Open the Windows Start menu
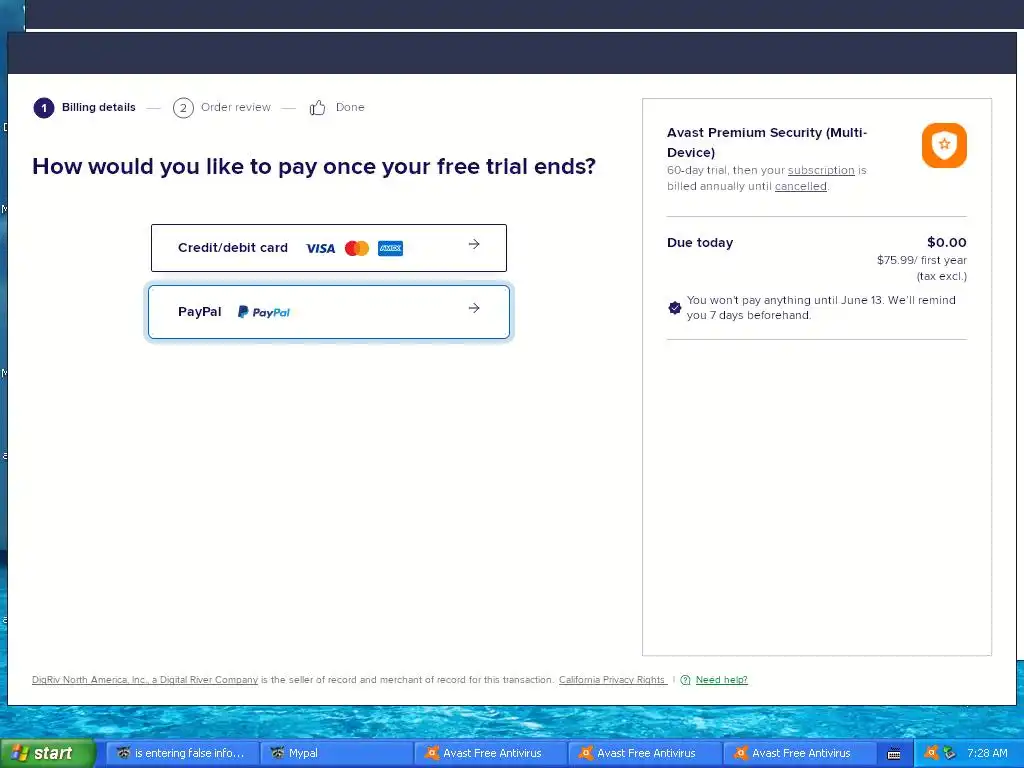This screenshot has height=768, width=1024. tap(47, 753)
